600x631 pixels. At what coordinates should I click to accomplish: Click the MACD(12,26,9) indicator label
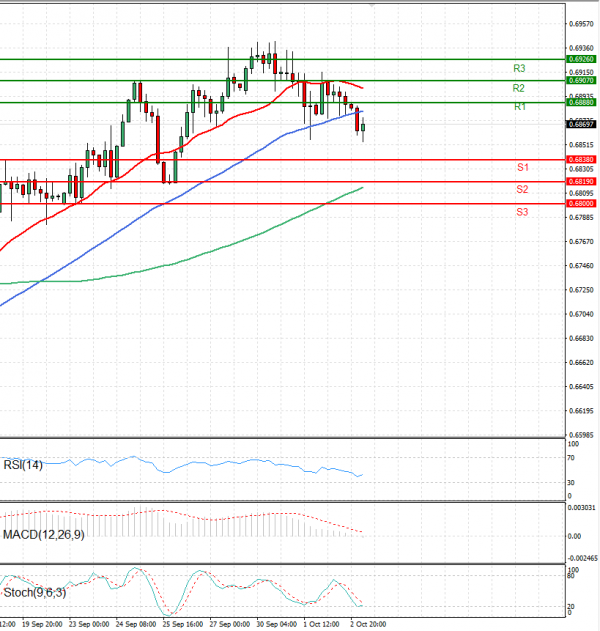pos(43,534)
